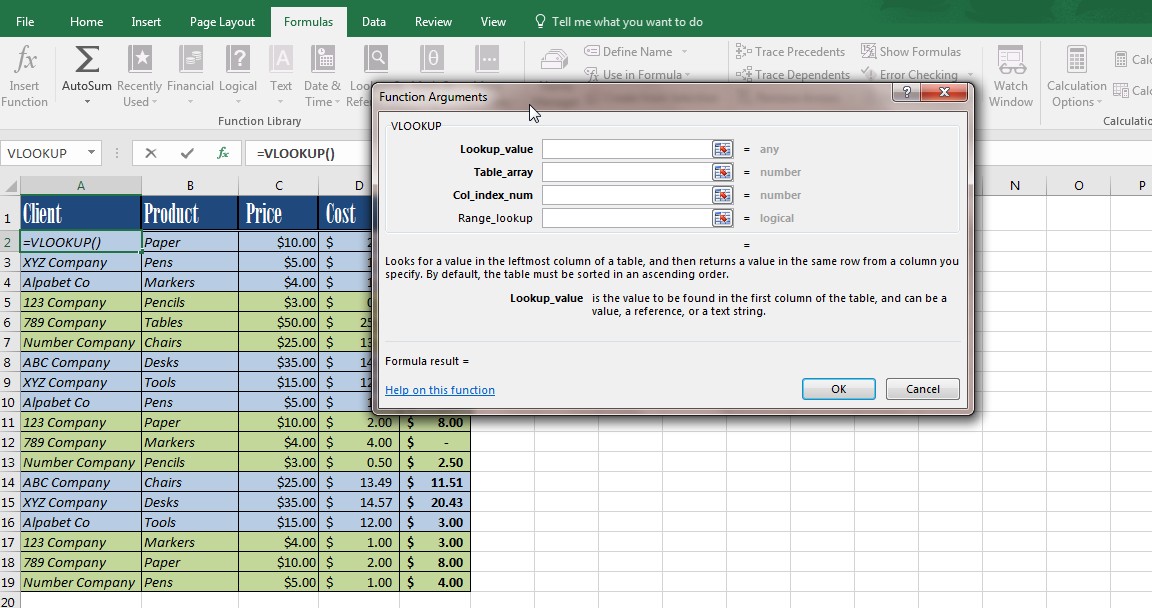The width and height of the screenshot is (1152, 608).
Task: Click the dialog help question mark button
Action: point(907,92)
